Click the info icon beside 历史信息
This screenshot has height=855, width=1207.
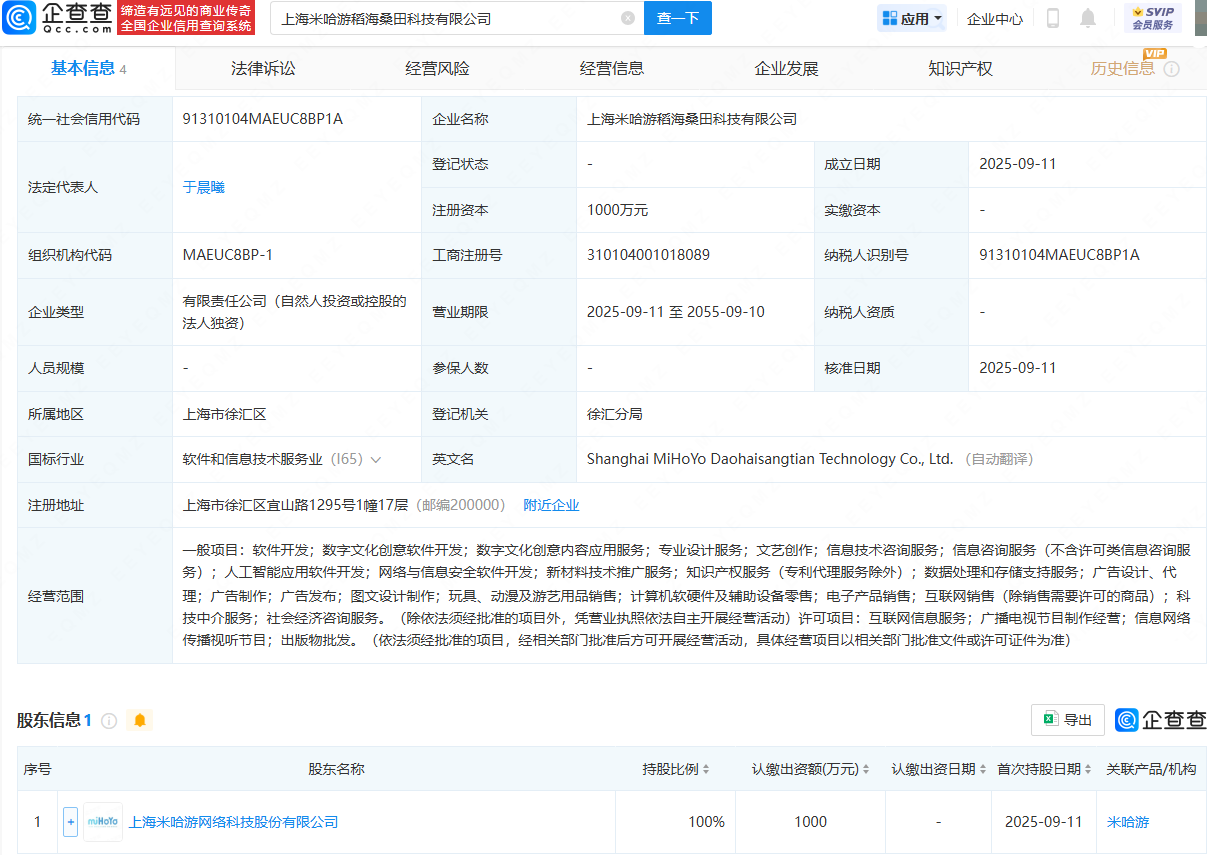[1171, 69]
